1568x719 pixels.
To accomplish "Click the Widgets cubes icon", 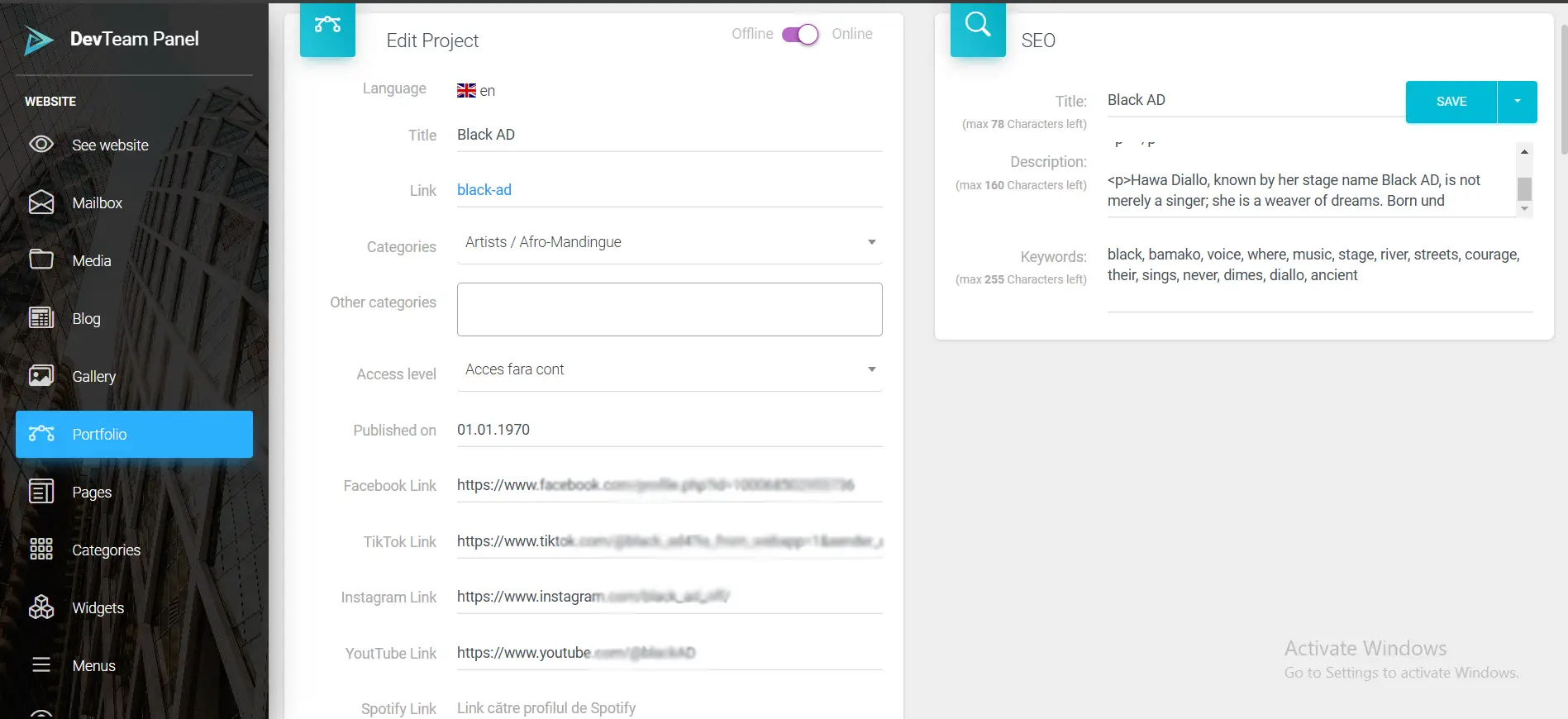I will point(41,607).
